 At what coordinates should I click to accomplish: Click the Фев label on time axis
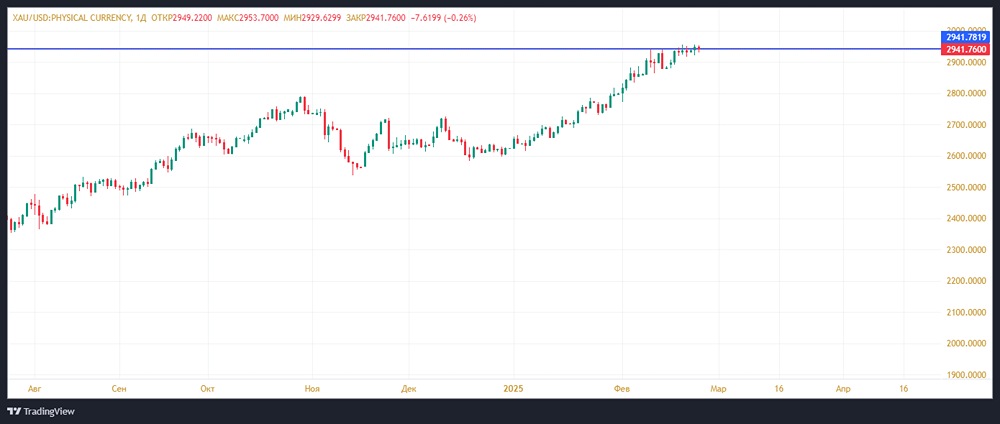pyautogui.click(x=622, y=387)
